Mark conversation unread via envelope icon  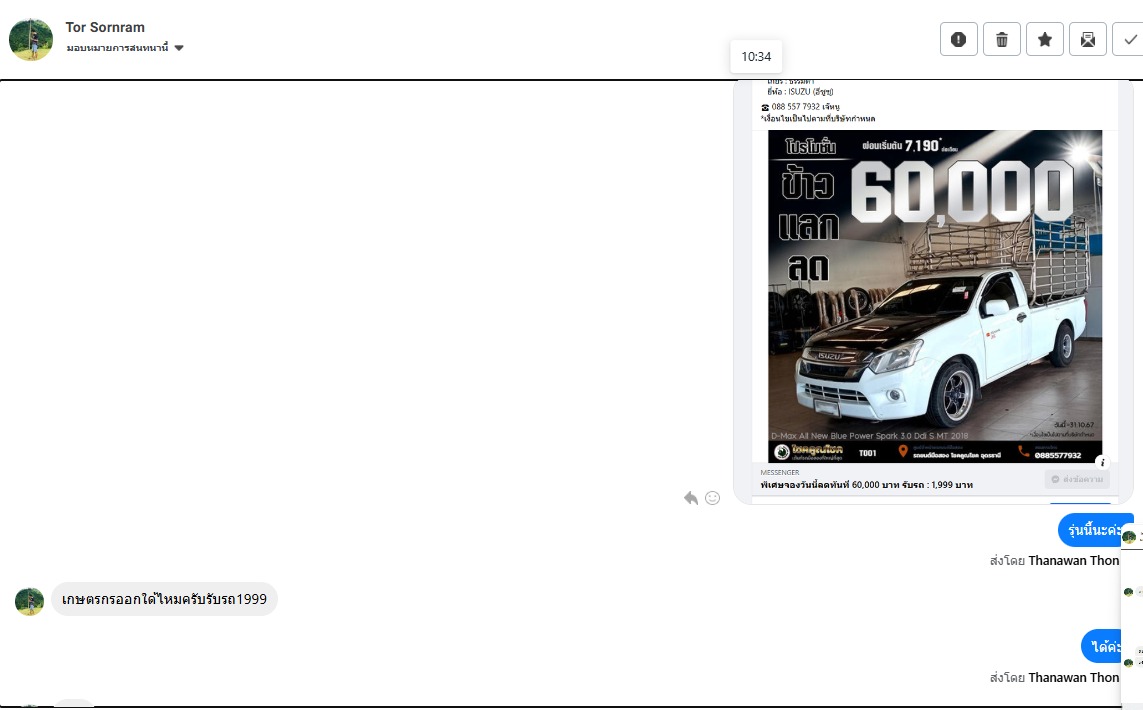[1087, 39]
